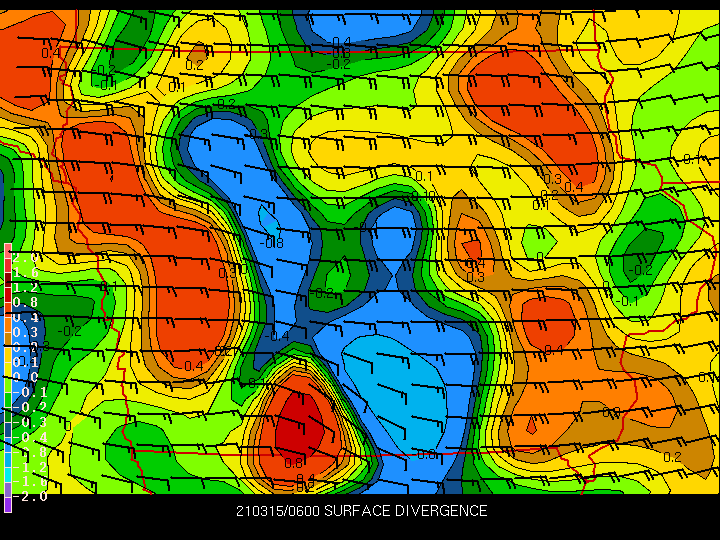This screenshot has width=720, height=540.
Task: Select the 0.2 label near the bottom right corner
Action: [672, 456]
